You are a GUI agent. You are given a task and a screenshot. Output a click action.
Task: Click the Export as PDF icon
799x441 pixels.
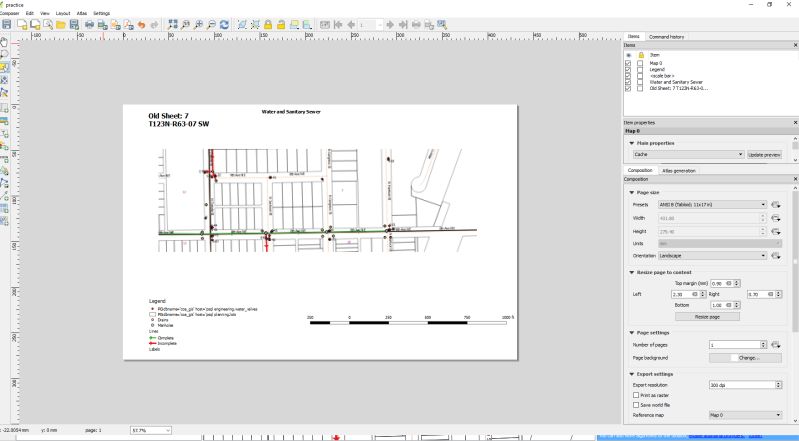click(128, 24)
